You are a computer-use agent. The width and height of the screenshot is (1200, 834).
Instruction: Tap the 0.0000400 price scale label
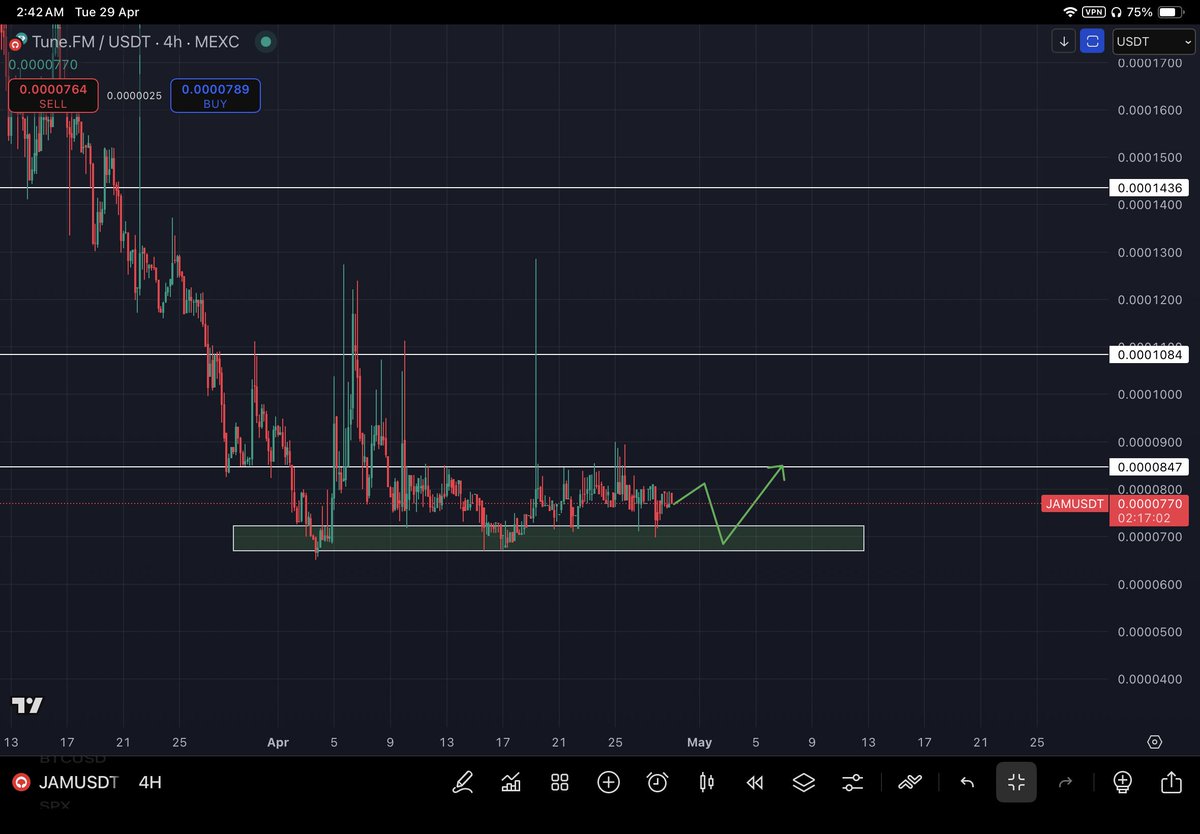(1149, 679)
